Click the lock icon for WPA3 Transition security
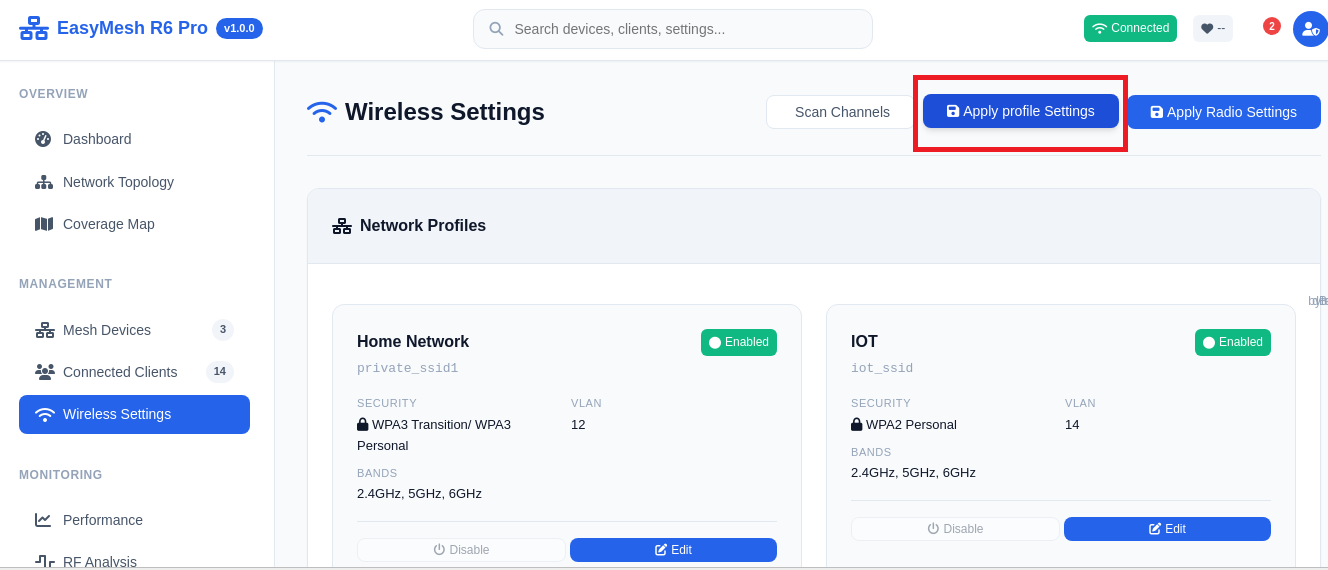This screenshot has width=1328, height=570. pyautogui.click(x=363, y=424)
